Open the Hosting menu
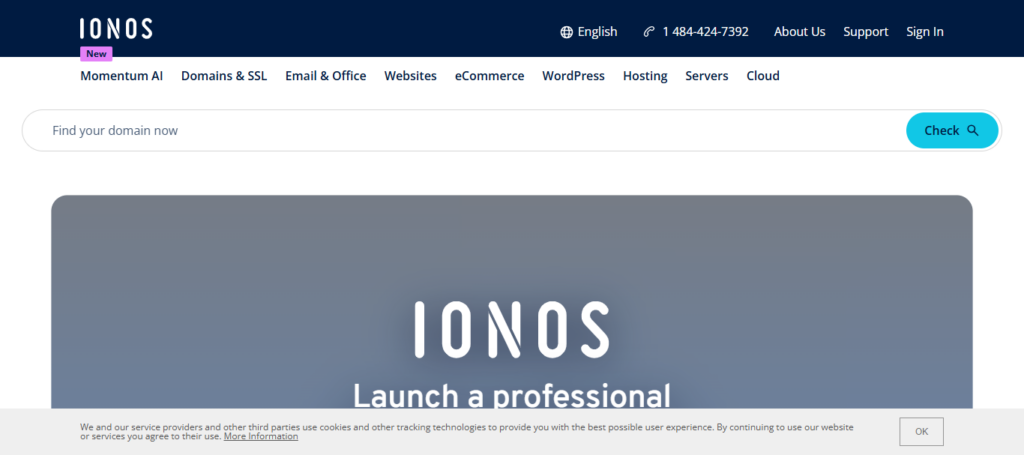The width and height of the screenshot is (1024, 455). pyautogui.click(x=645, y=76)
